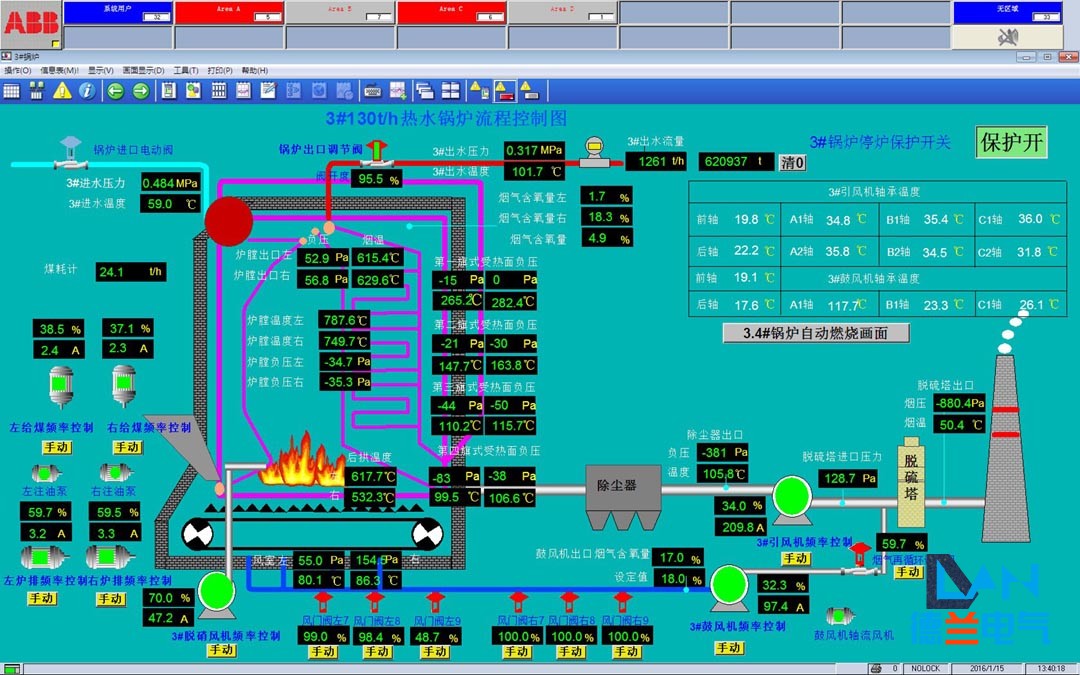Toggle 手动 mode under 左给煤频率控制
The width and height of the screenshot is (1080, 675).
click(x=55, y=447)
